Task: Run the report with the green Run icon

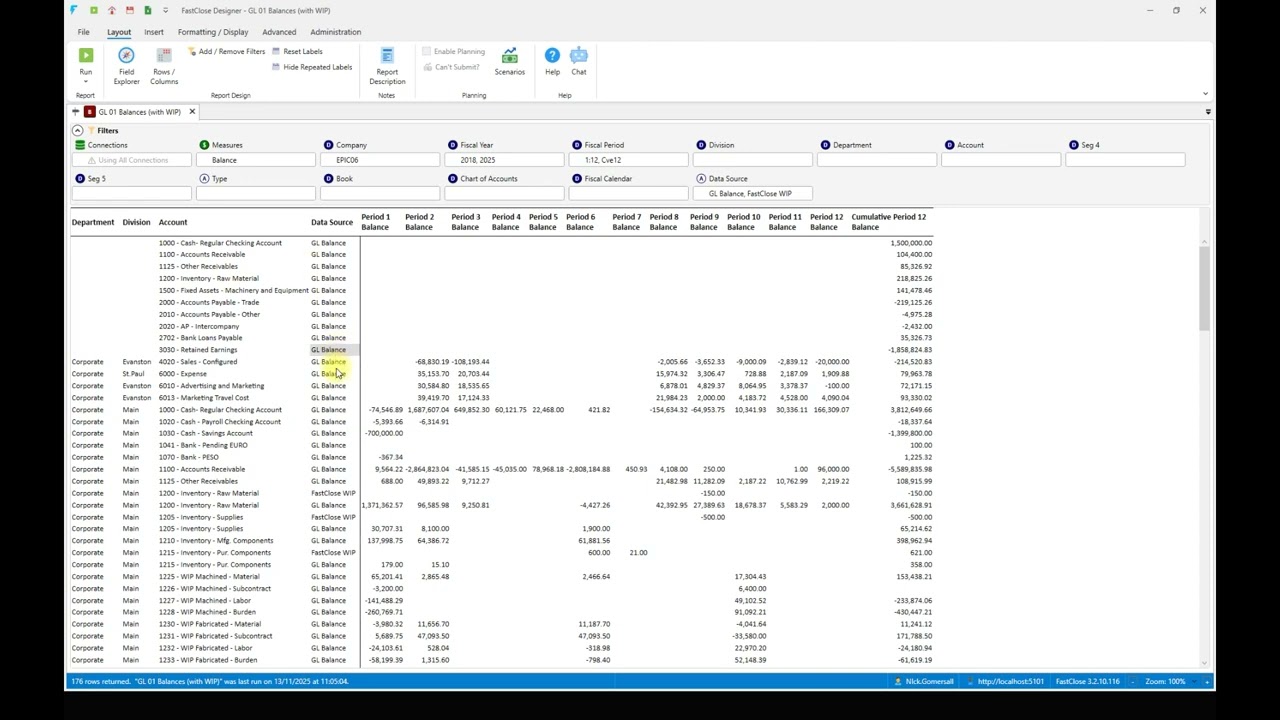Action: (x=86, y=56)
